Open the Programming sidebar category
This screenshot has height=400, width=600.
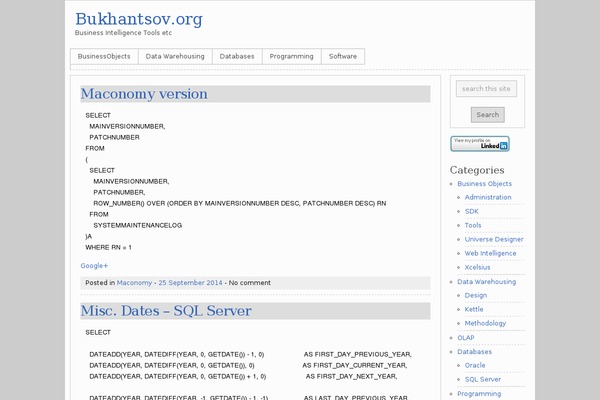(x=479, y=394)
